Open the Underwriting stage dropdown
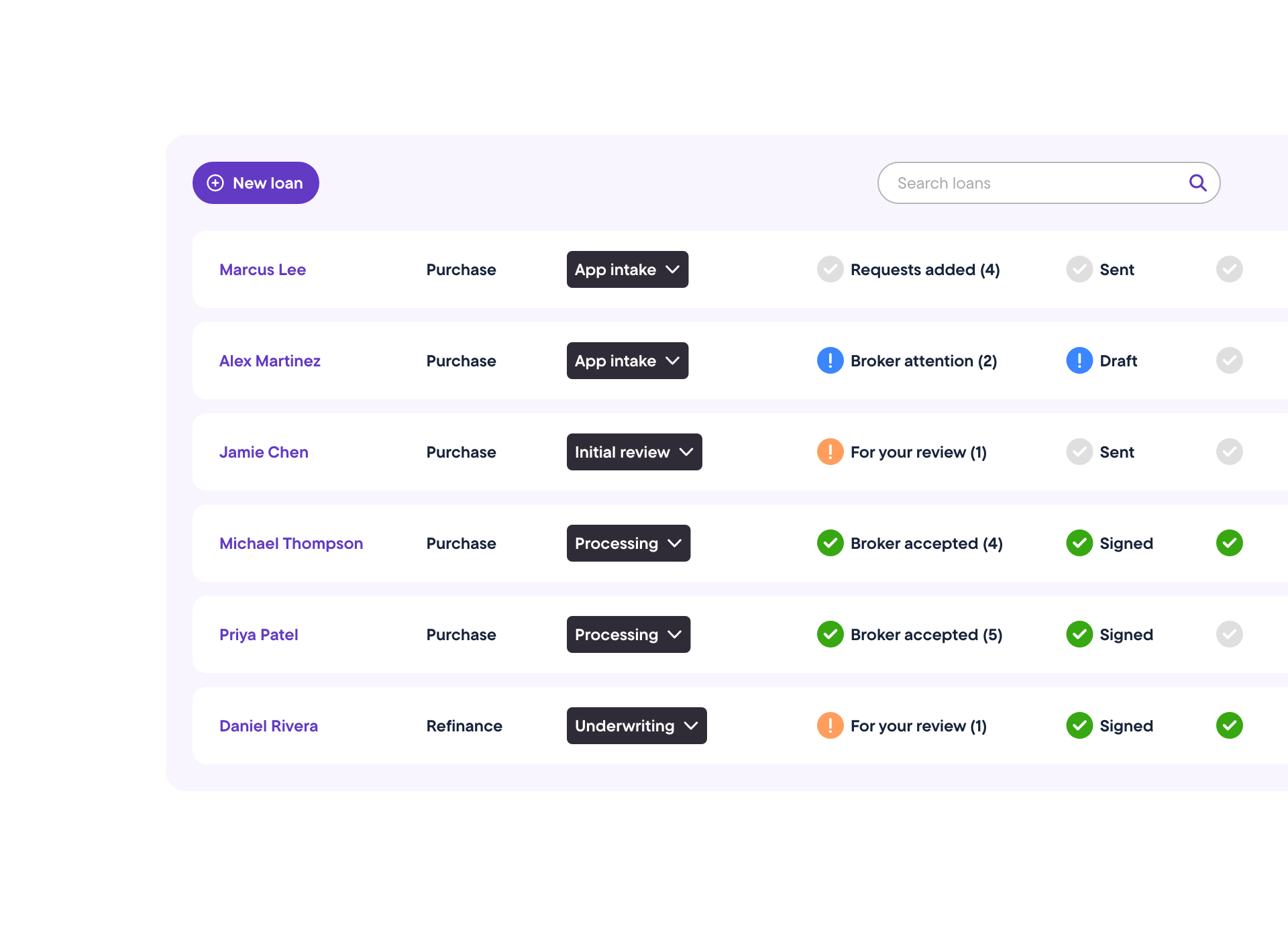The image size is (1288, 926). click(x=636, y=726)
